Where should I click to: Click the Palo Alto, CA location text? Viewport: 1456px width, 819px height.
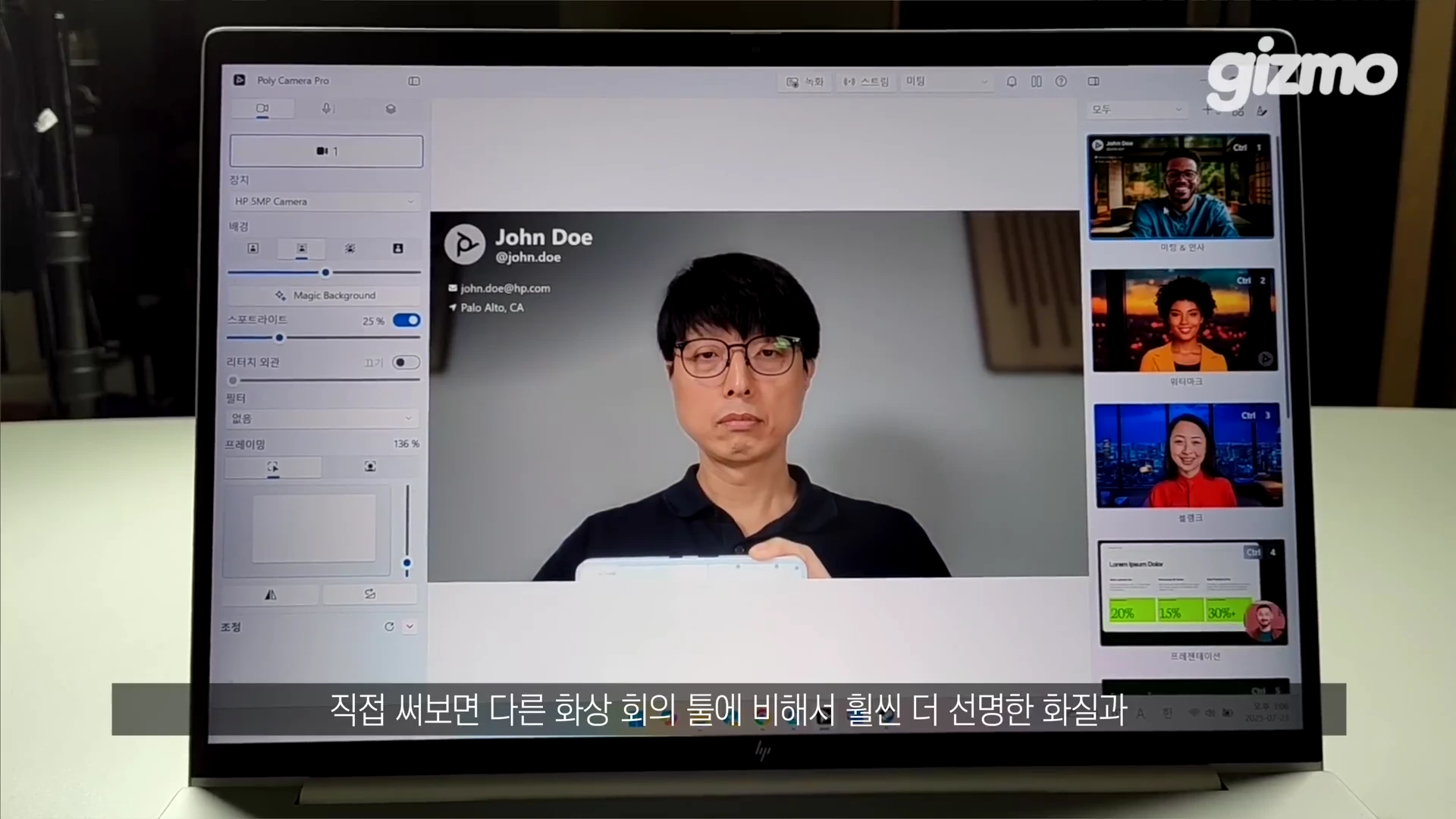click(x=492, y=308)
